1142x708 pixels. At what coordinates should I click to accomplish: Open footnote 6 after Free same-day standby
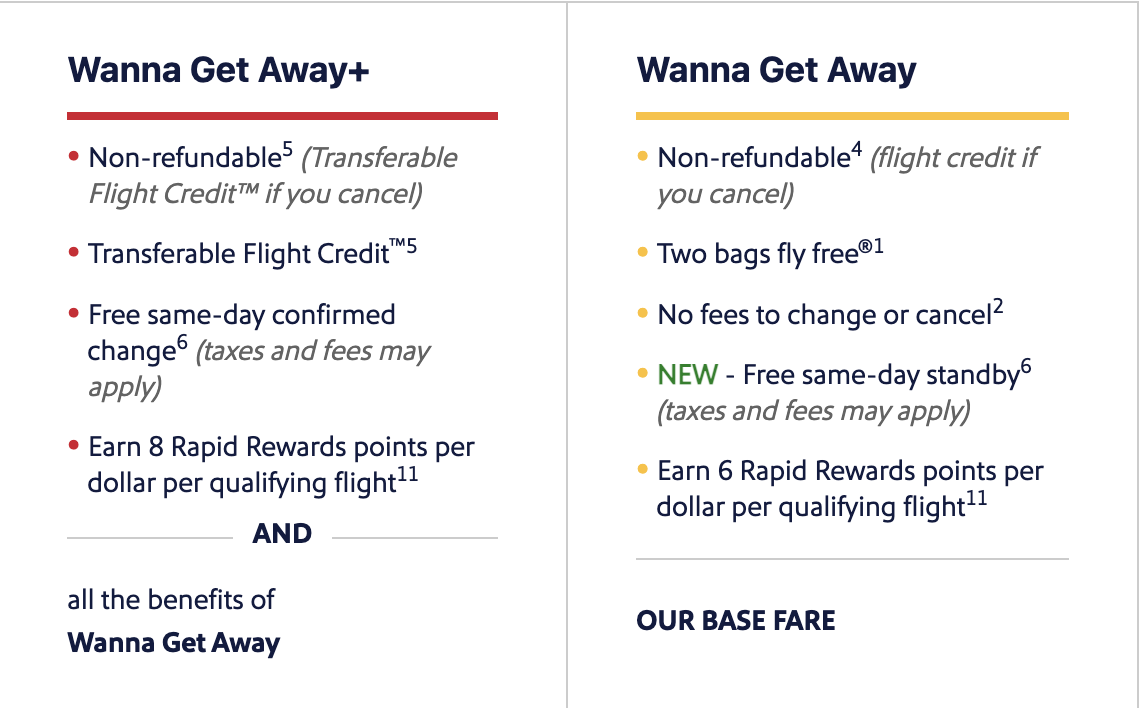click(1025, 368)
